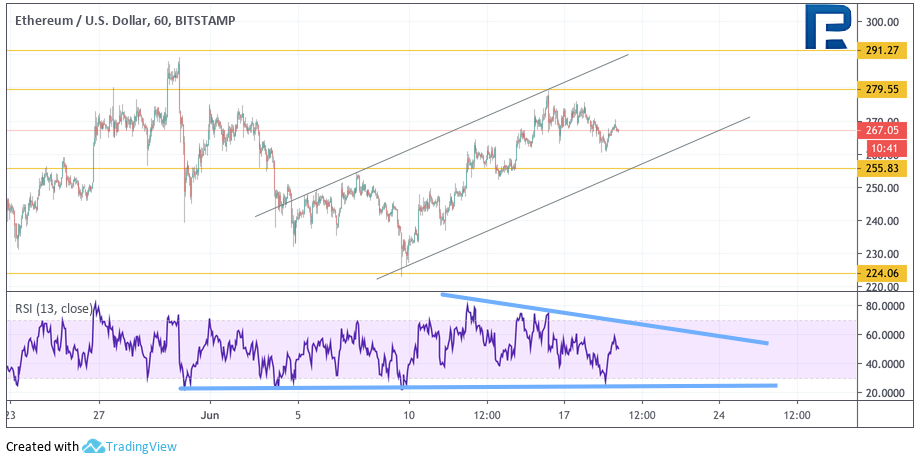The image size is (920, 464).
Task: Click the 17 date marker on time axis
Action: [564, 413]
